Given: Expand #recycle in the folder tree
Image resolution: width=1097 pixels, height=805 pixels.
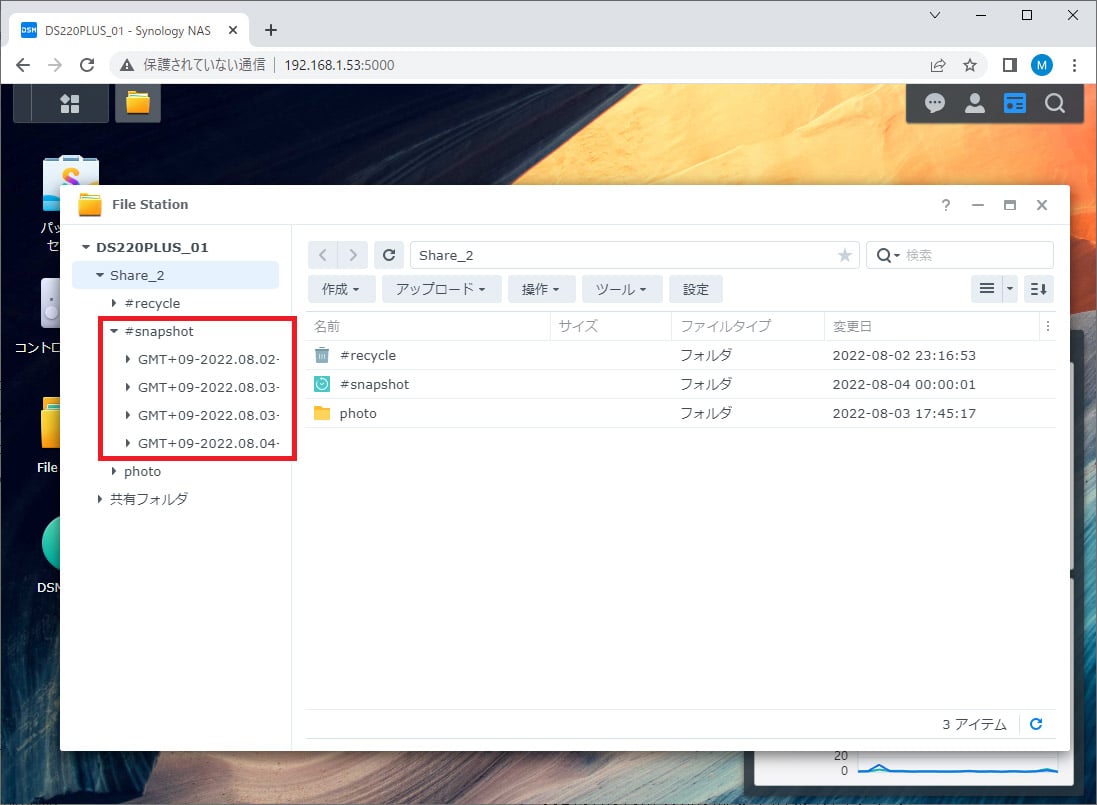Looking at the screenshot, I should pos(114,303).
